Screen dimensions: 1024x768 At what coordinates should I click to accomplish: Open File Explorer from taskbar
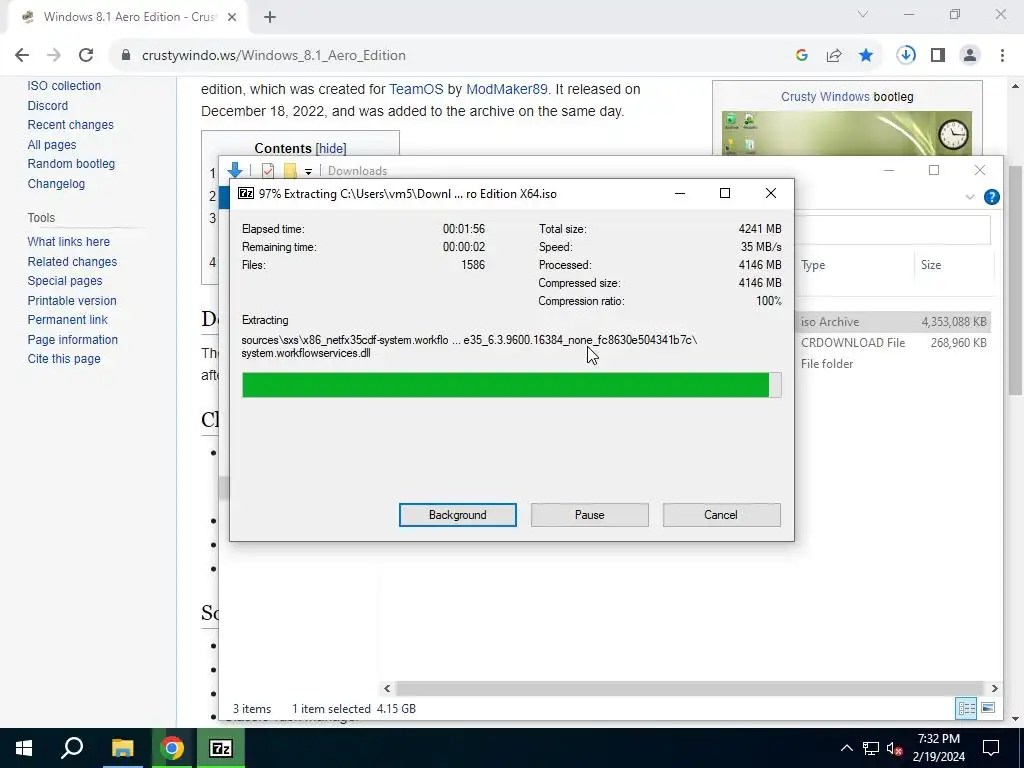pyautogui.click(x=122, y=748)
